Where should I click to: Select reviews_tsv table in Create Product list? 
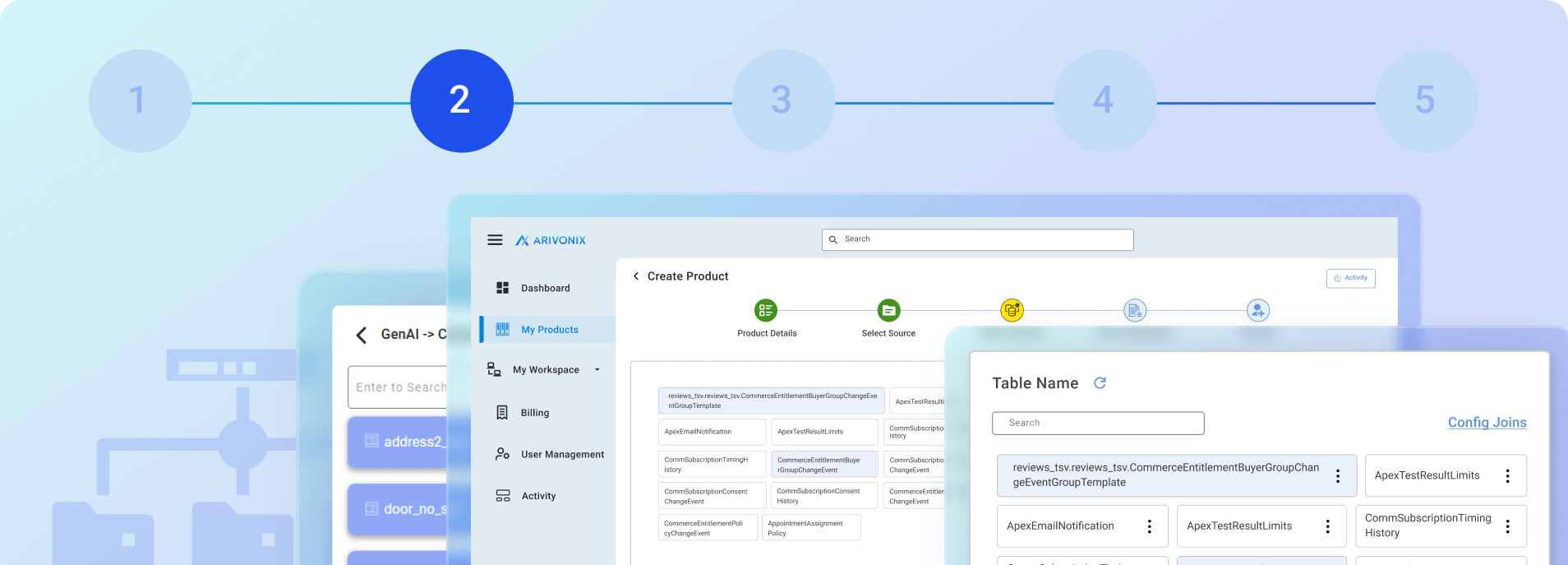point(772,401)
